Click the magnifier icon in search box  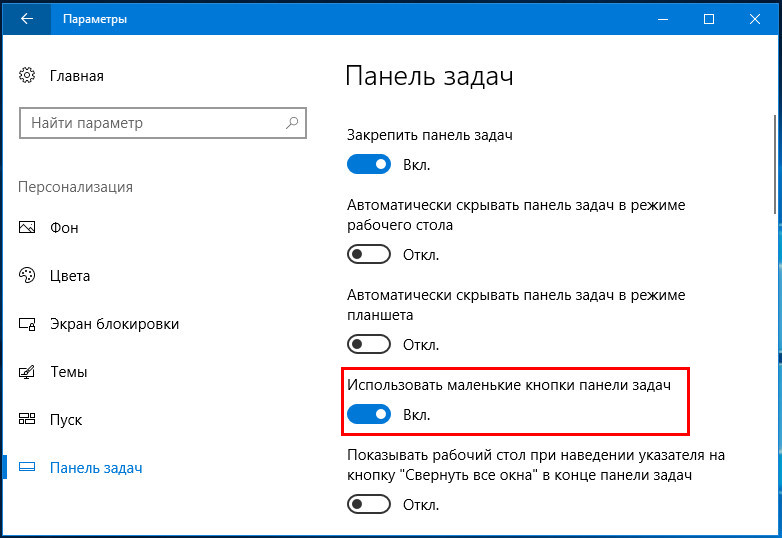pos(292,123)
